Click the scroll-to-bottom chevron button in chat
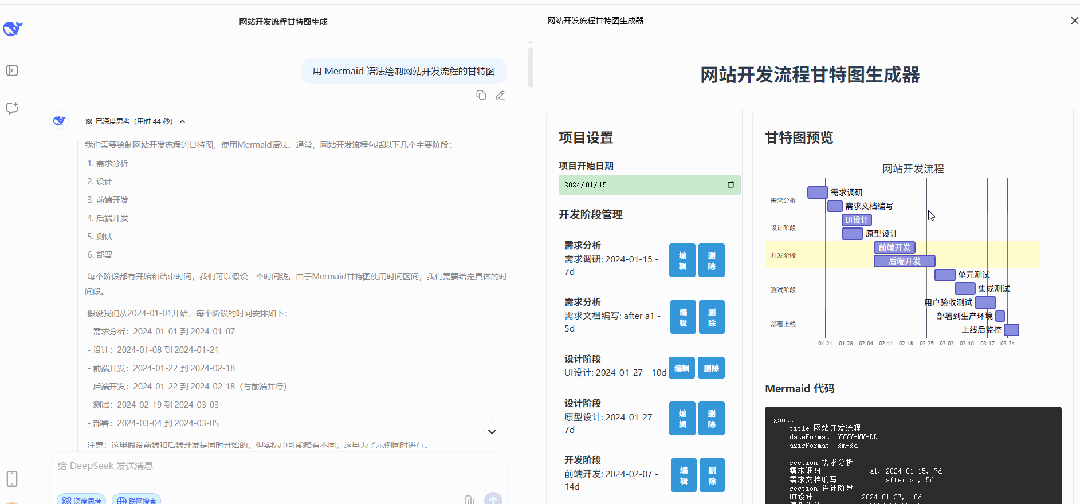 point(492,431)
